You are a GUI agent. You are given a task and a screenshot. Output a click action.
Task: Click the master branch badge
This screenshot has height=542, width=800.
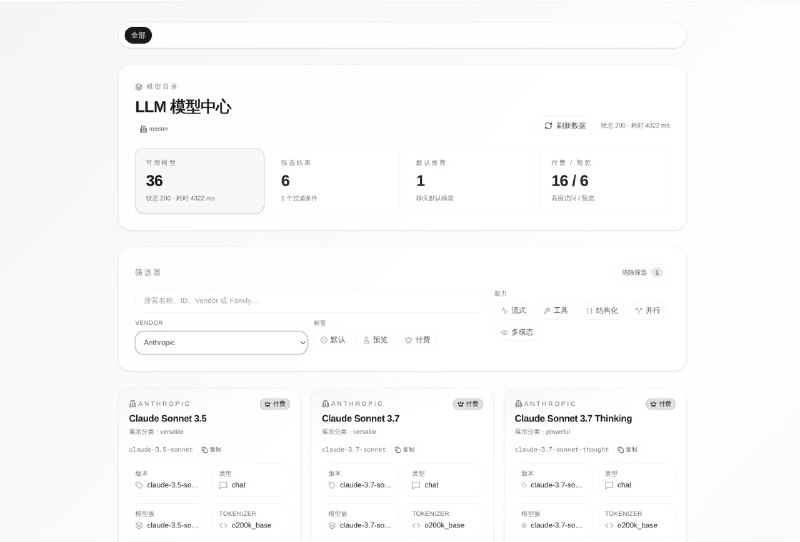(154, 129)
